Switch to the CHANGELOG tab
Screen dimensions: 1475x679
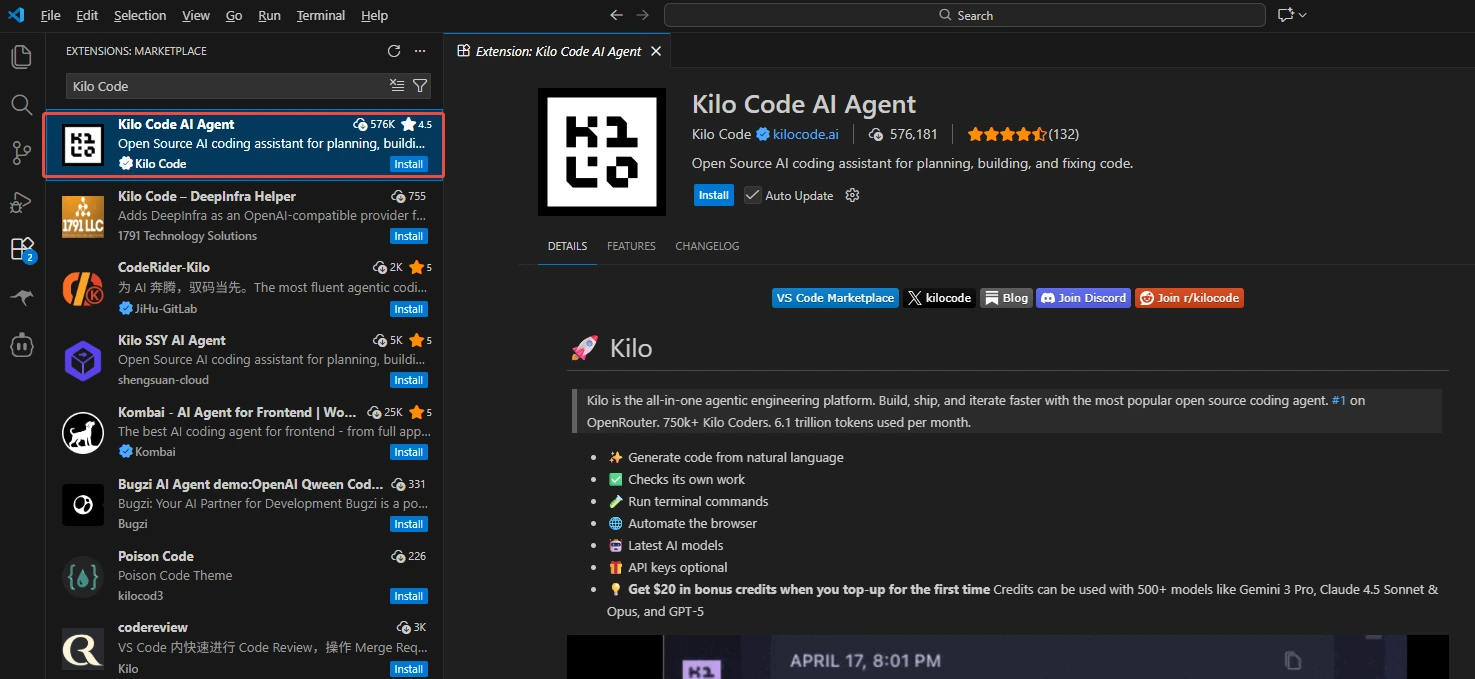click(x=707, y=245)
